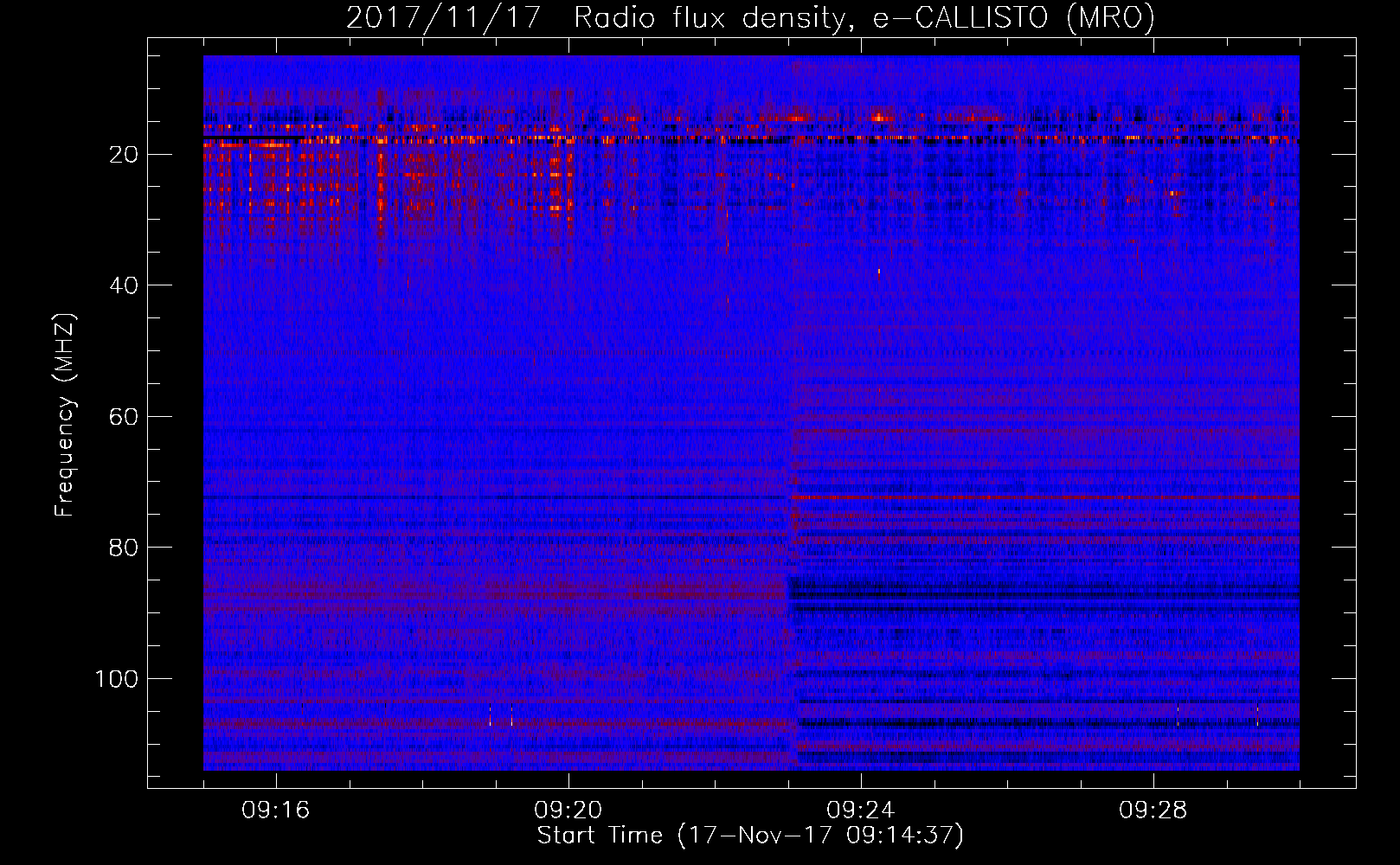The height and width of the screenshot is (865, 1400).
Task: Click the '09:16' time tick label
Action: pyautogui.click(x=276, y=811)
